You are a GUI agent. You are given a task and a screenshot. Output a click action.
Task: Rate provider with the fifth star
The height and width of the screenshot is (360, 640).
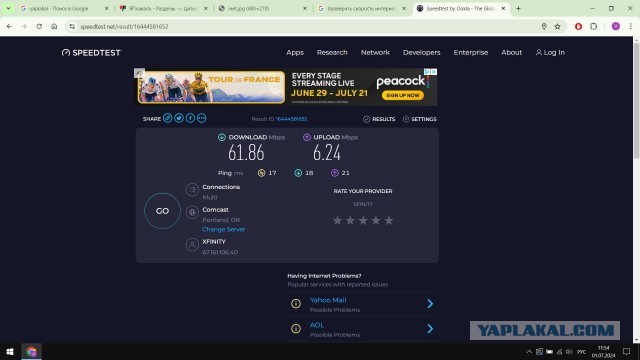tap(389, 220)
